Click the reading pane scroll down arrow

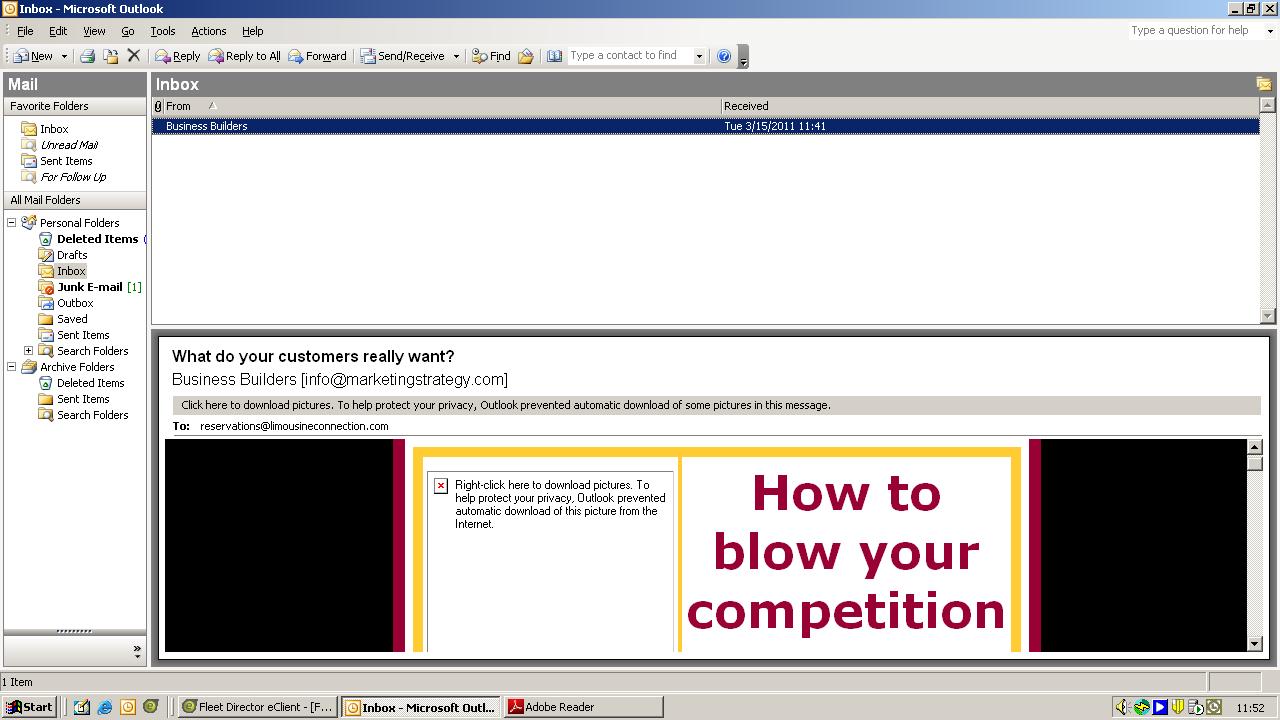pyautogui.click(x=1254, y=644)
